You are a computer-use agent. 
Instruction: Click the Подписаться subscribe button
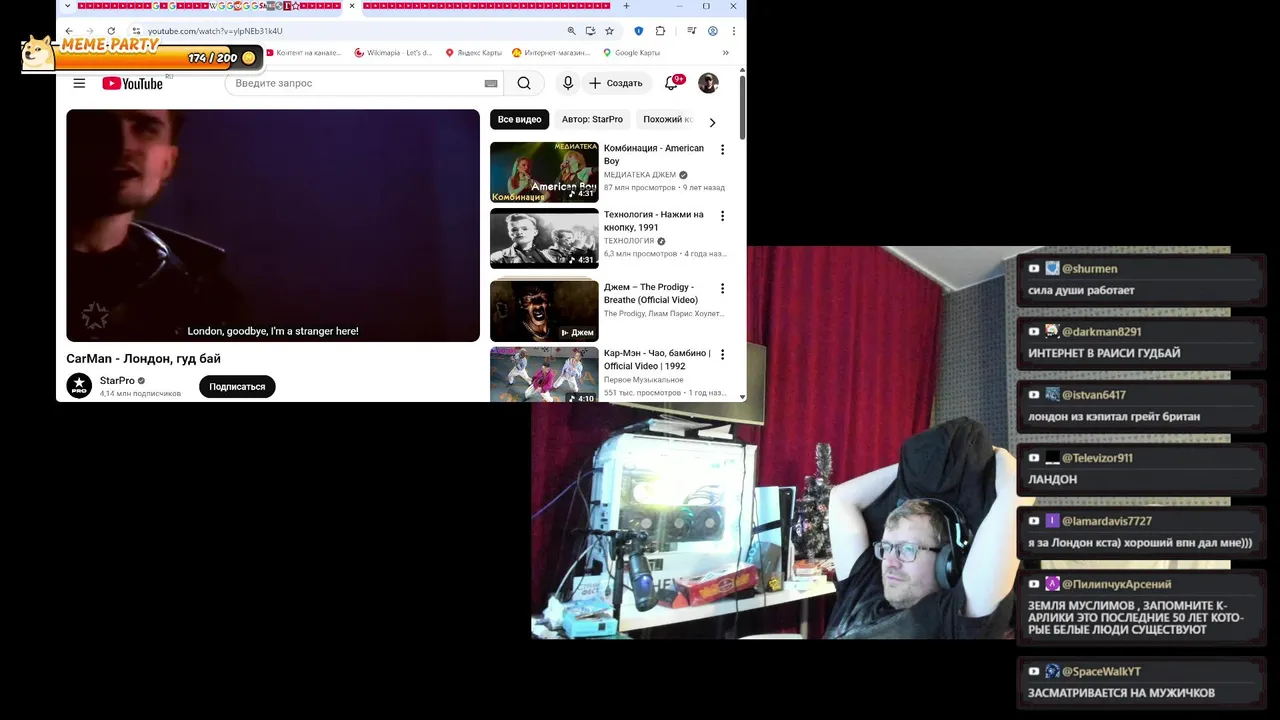237,387
